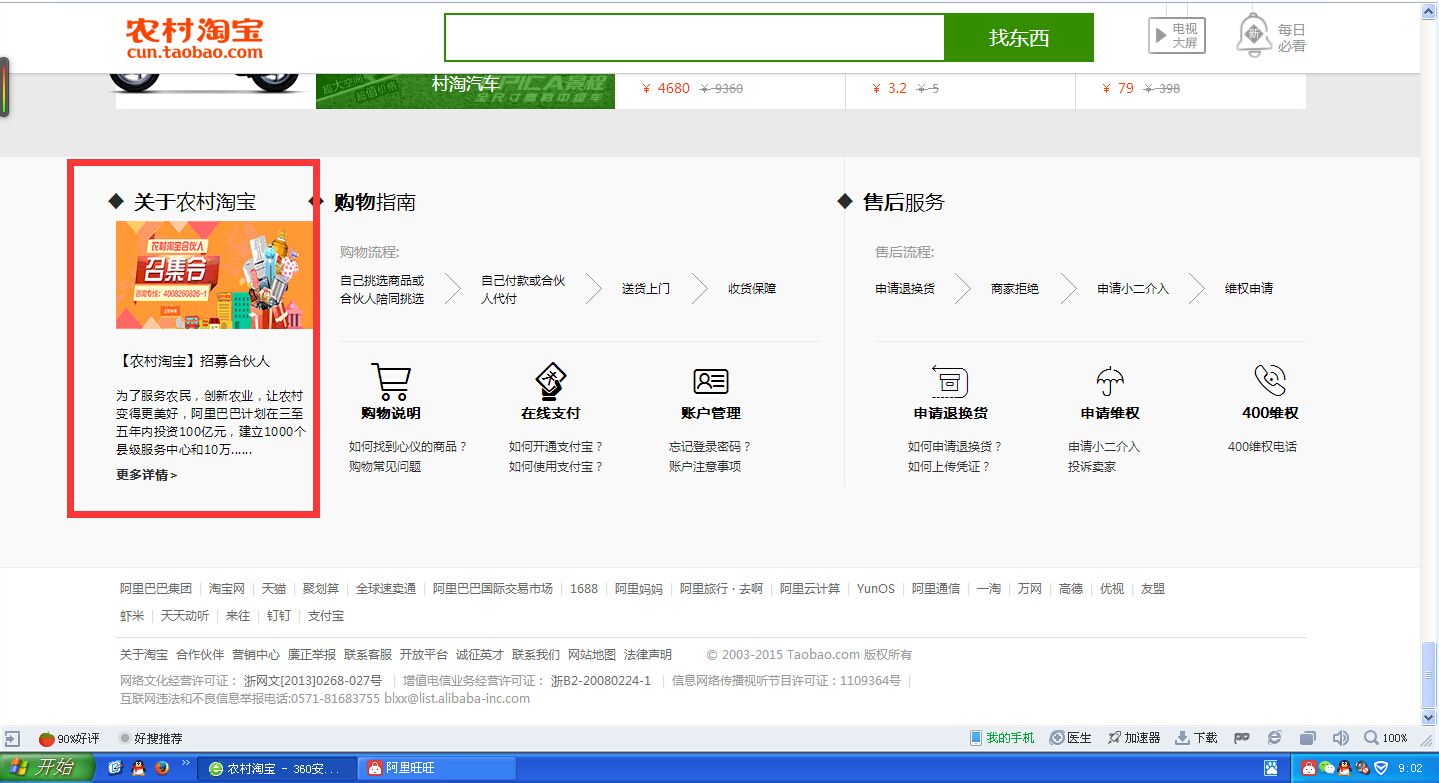Open 如何申请退换货？ link
This screenshot has height=783, width=1439.
pos(955,447)
